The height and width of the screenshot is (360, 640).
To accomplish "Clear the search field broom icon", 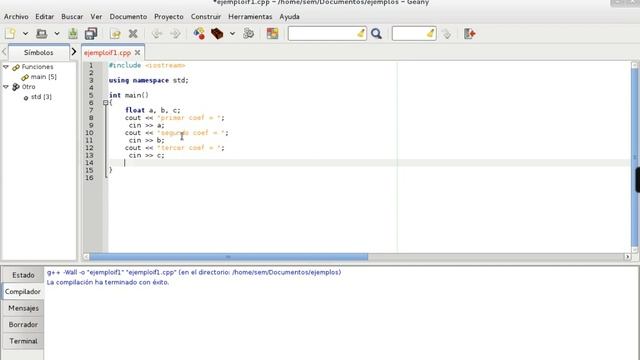I will (361, 33).
